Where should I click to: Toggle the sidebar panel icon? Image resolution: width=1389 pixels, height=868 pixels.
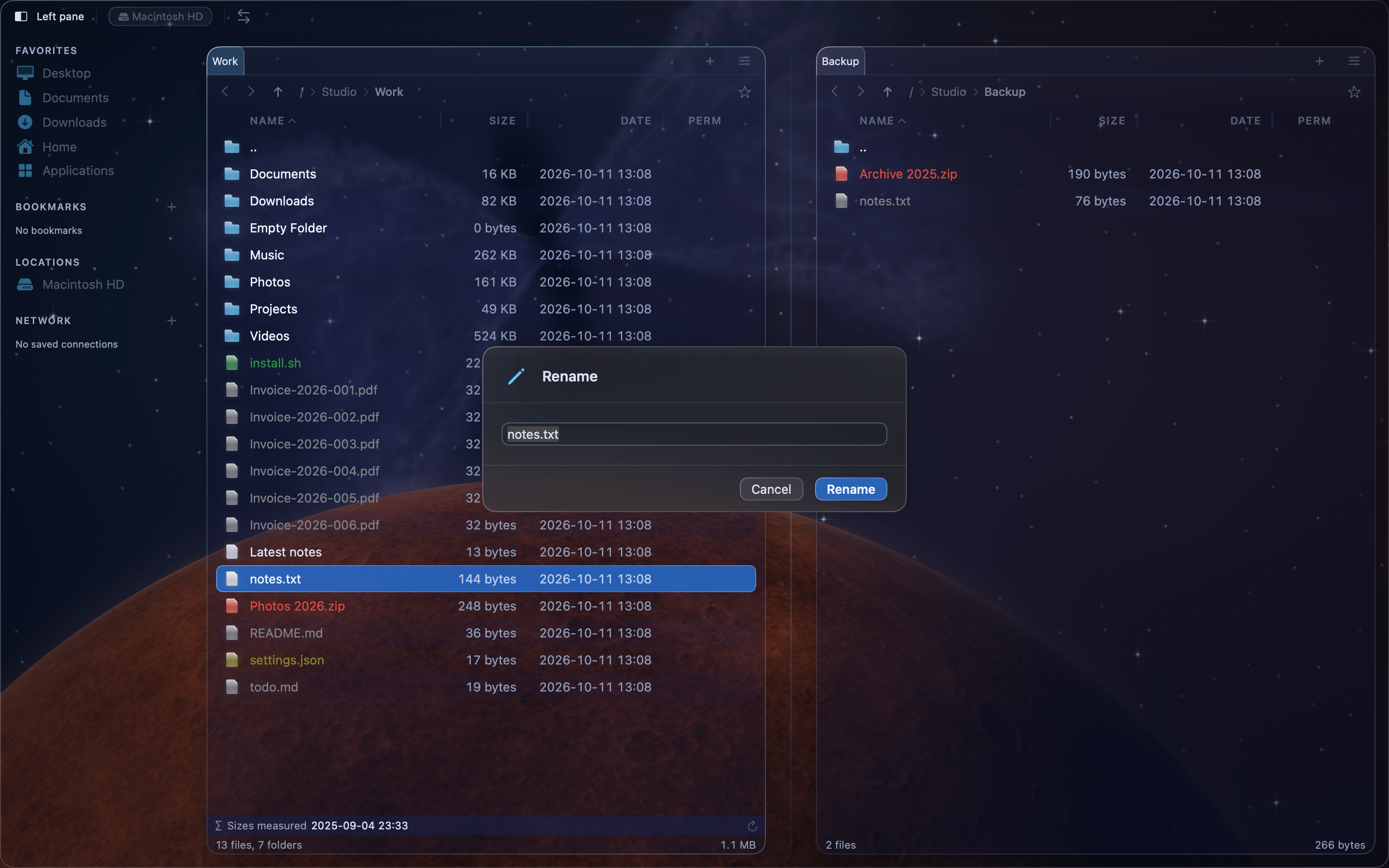(x=21, y=16)
